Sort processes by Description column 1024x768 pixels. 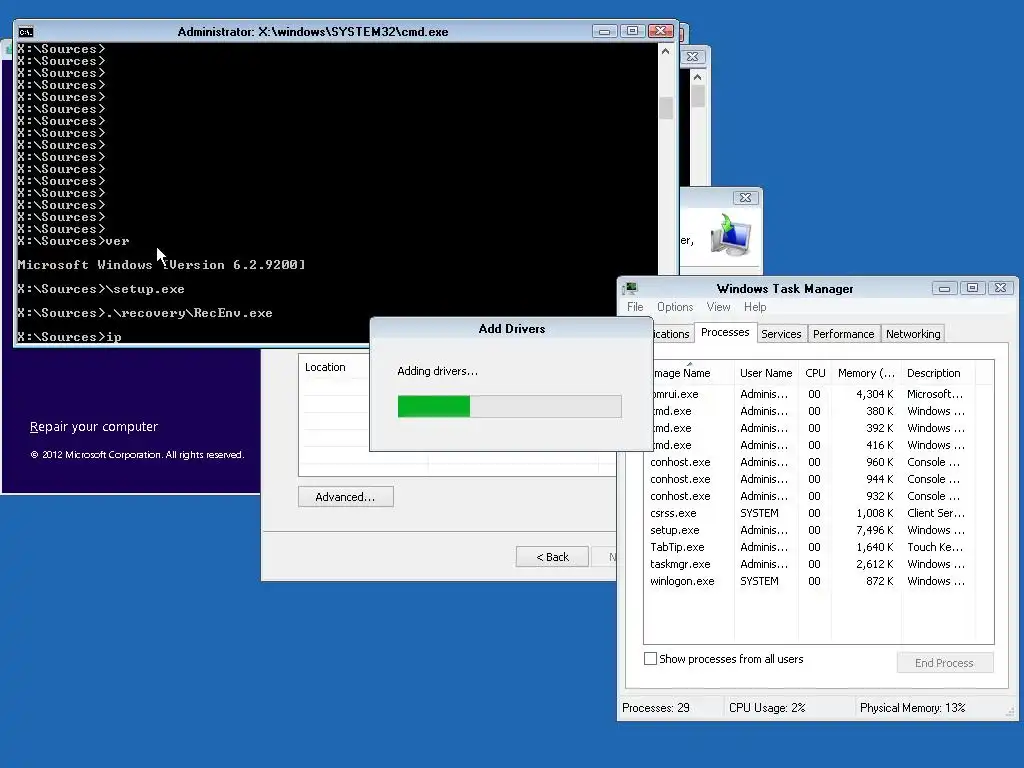coord(938,373)
